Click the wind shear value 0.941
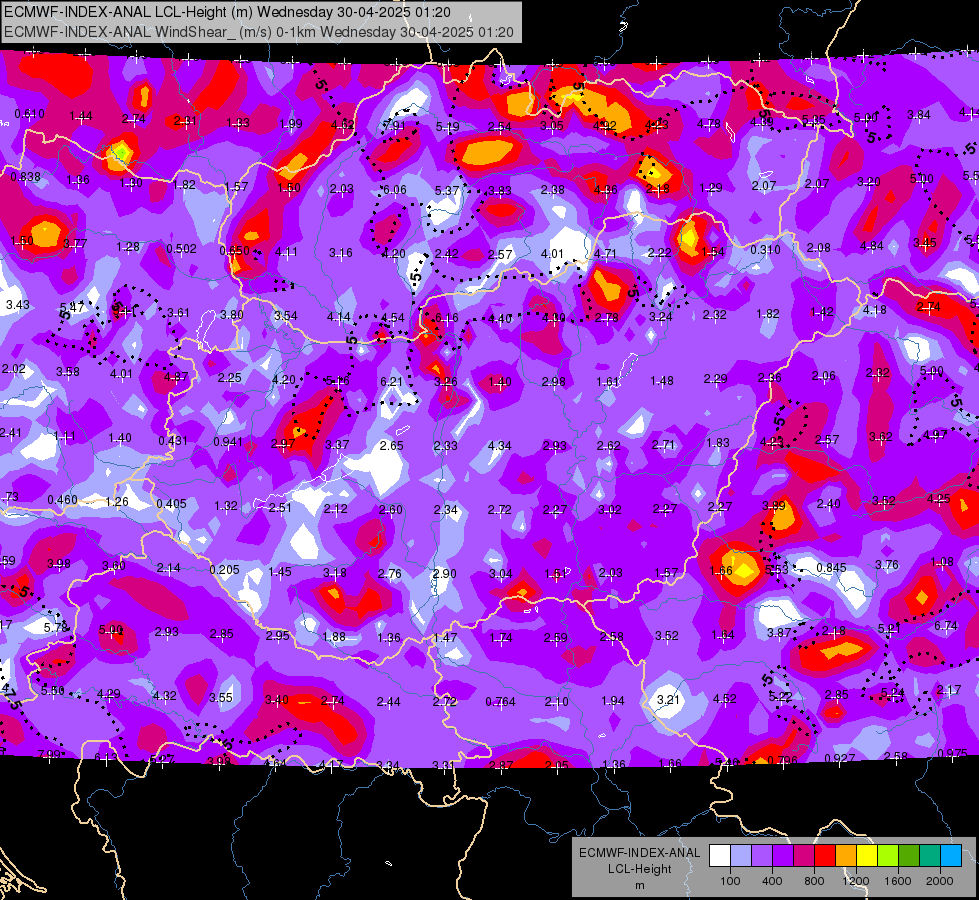Image resolution: width=979 pixels, height=900 pixels. (x=228, y=442)
